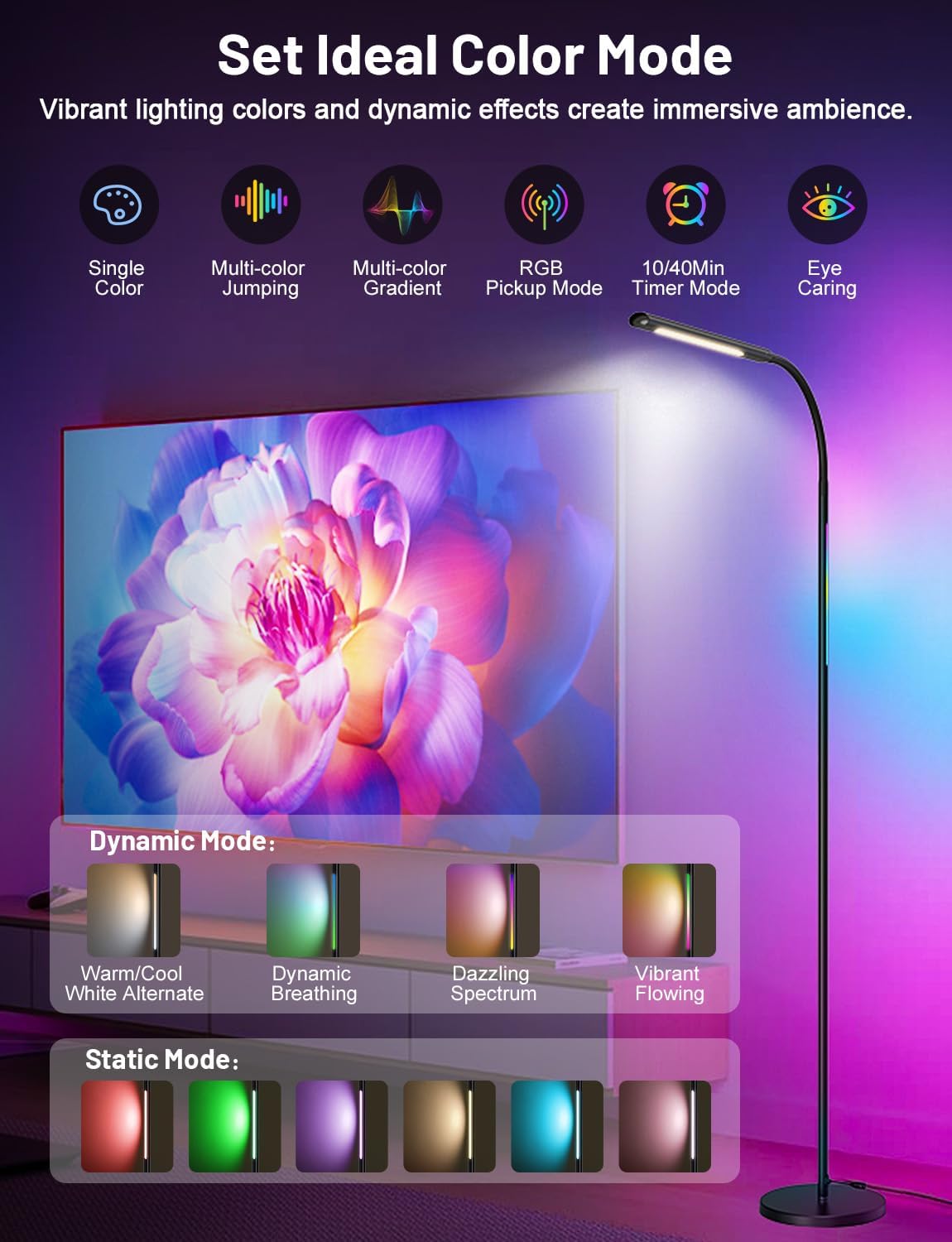Click the 'Eye Caring' label
952x1242 pixels.
click(826, 278)
